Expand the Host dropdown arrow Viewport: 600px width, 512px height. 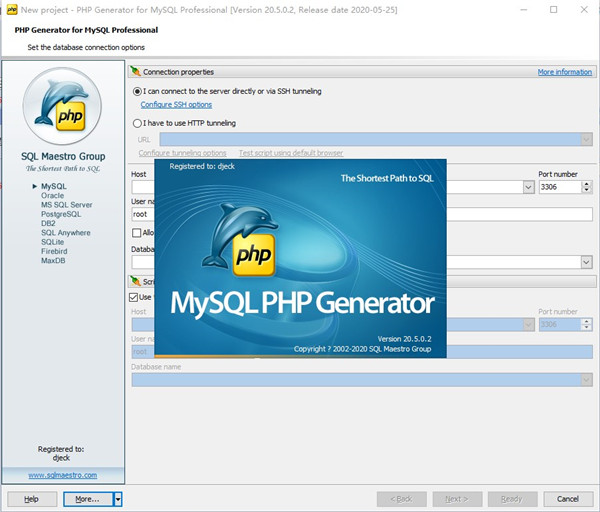click(x=527, y=187)
